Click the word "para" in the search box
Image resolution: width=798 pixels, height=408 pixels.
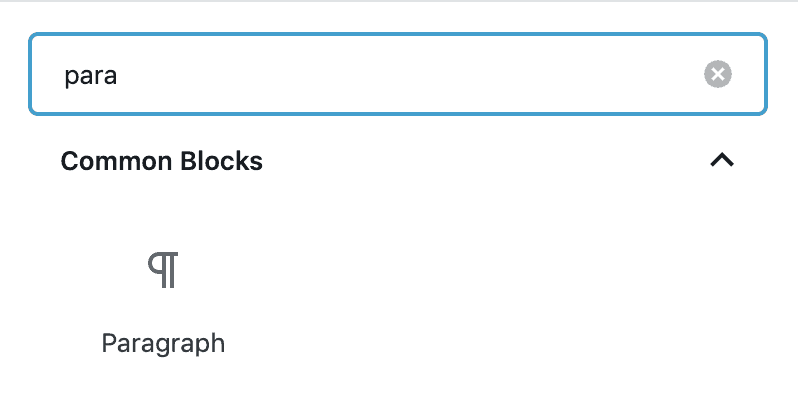tap(91, 77)
